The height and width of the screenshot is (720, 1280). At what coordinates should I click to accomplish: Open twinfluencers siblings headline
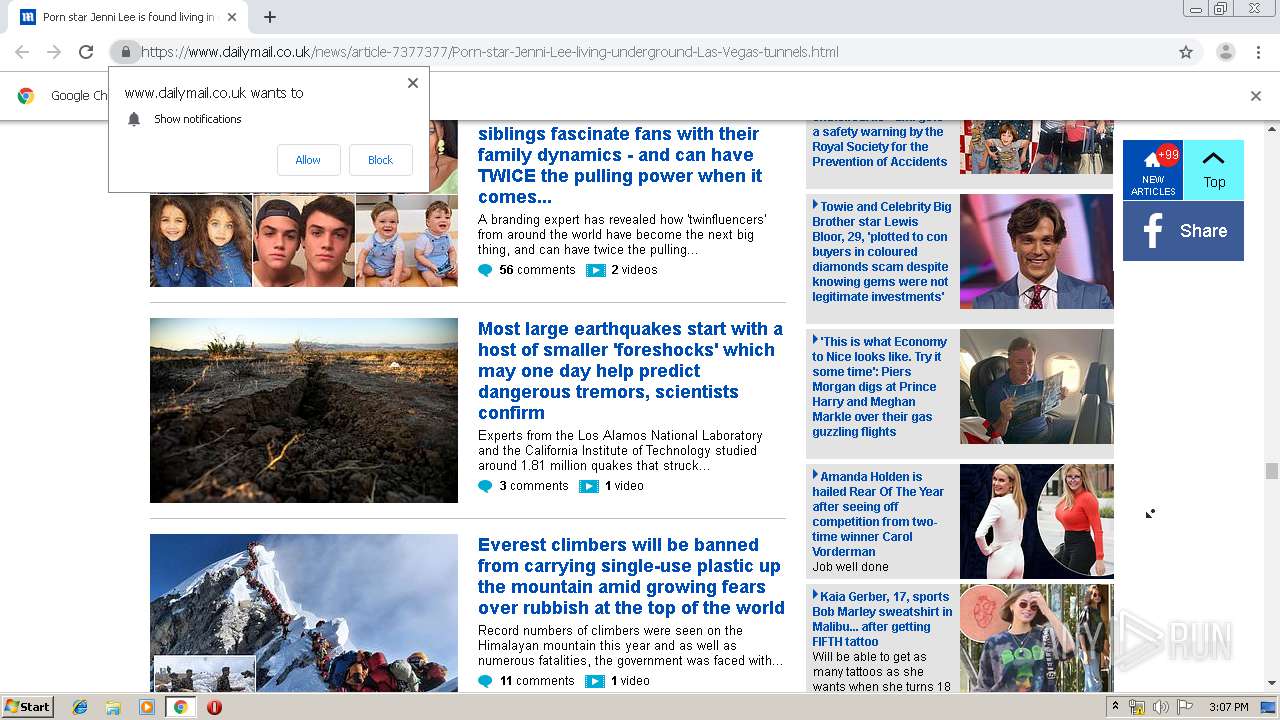(x=620, y=165)
